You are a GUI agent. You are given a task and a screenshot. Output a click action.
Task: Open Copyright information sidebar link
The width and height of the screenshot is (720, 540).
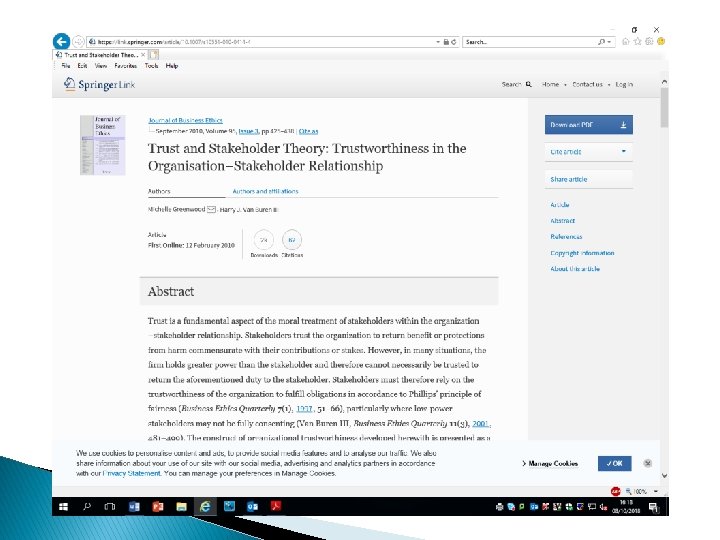[x=582, y=253]
